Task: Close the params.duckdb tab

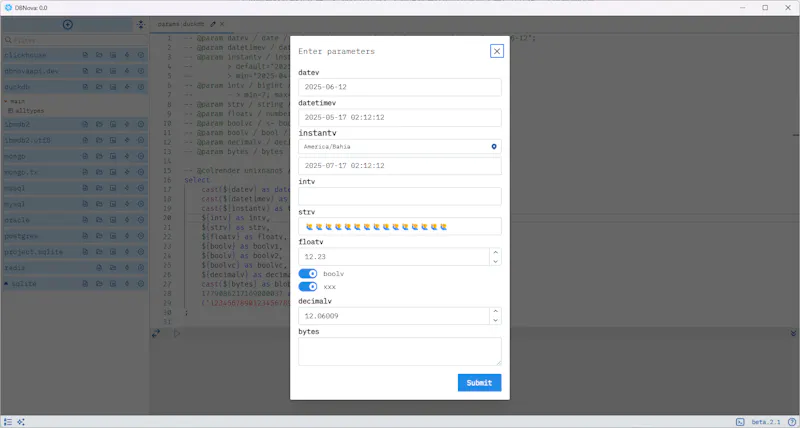Action: pos(222,24)
